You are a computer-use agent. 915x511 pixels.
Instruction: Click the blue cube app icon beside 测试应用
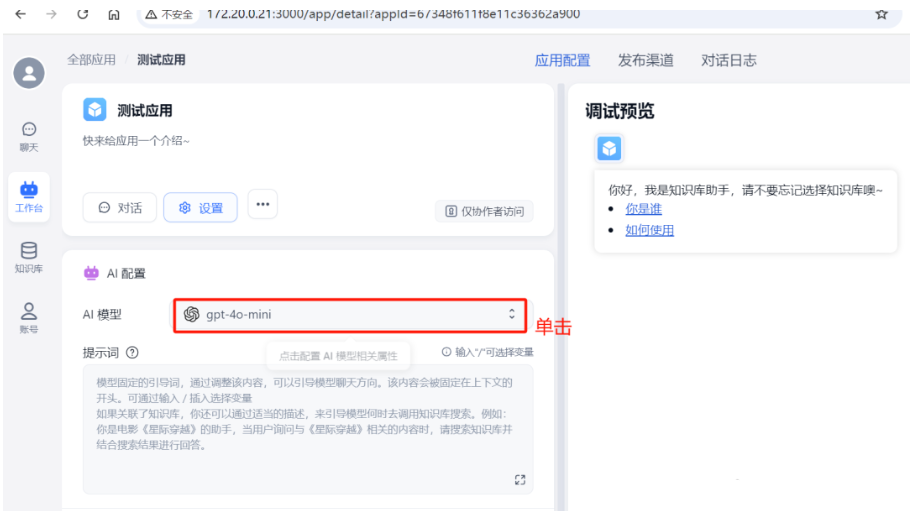[x=95, y=110]
